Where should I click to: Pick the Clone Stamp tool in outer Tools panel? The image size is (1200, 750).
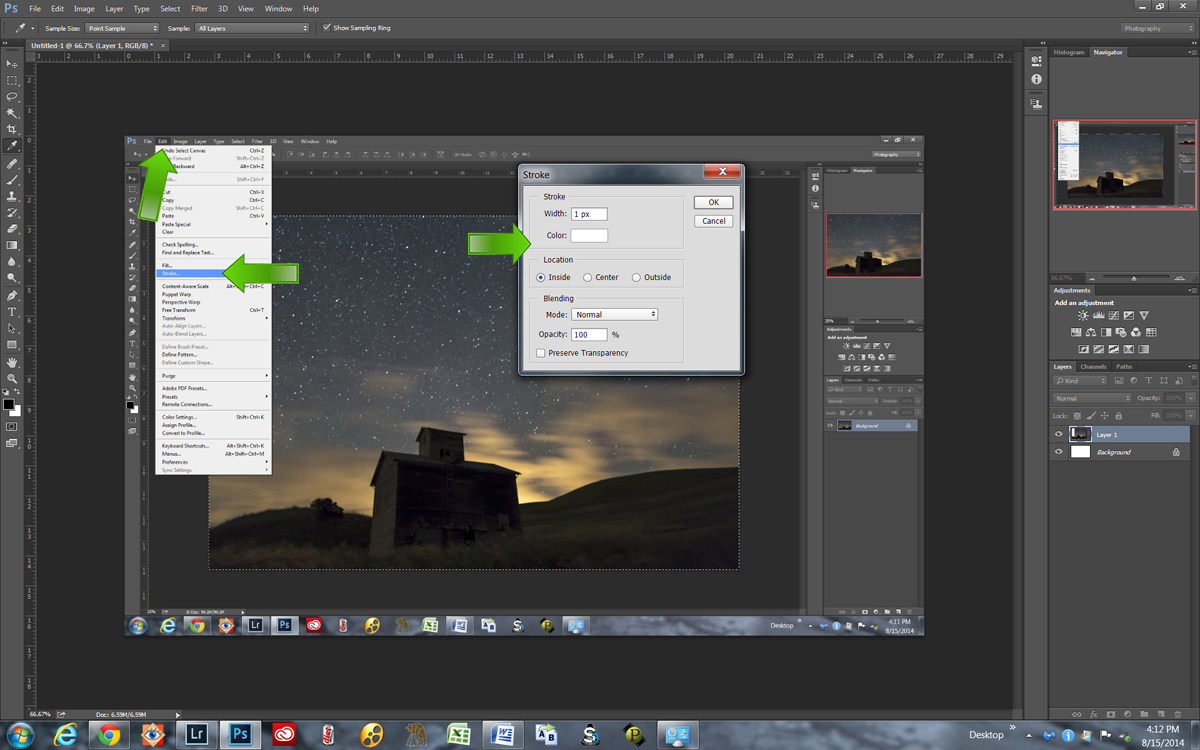coord(13,197)
